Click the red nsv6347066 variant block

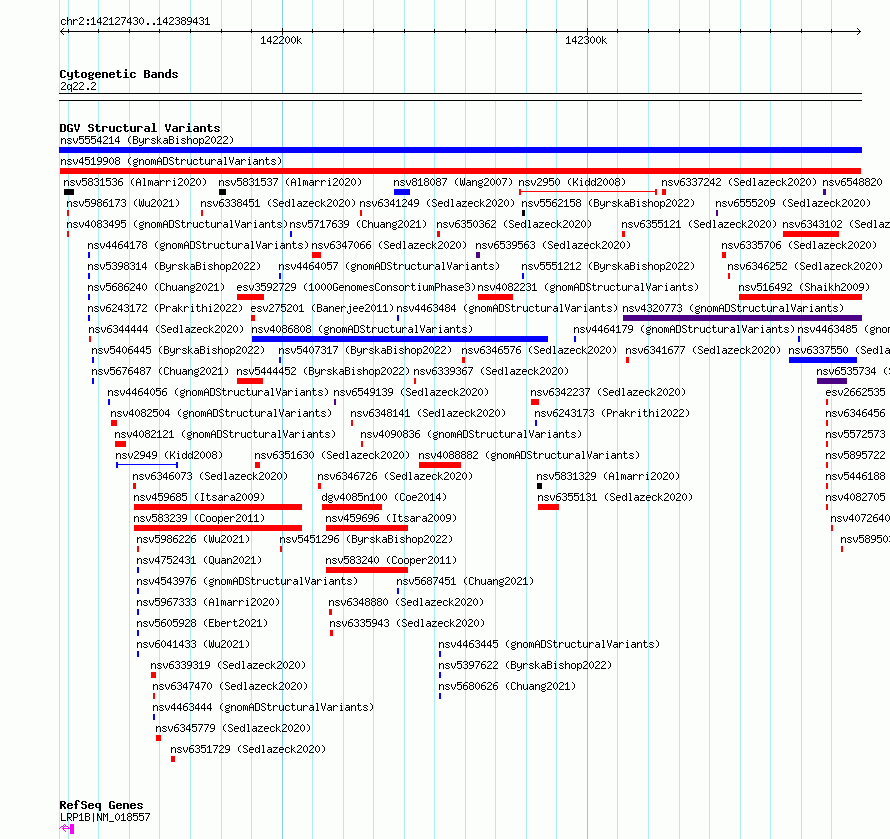click(x=317, y=255)
